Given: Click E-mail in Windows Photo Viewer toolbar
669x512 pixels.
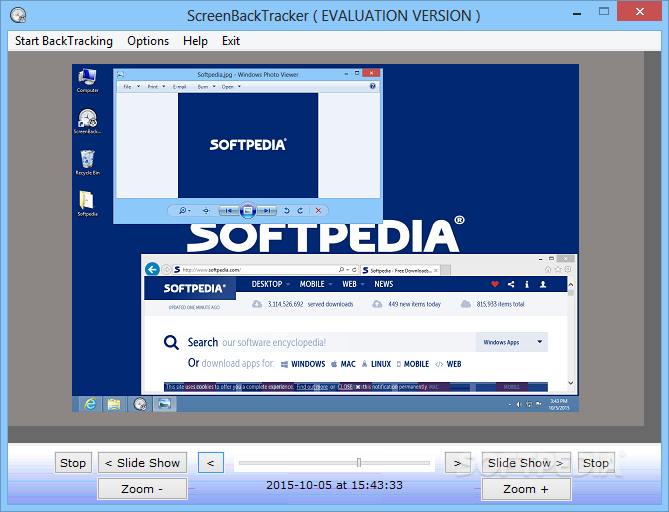Looking at the screenshot, I should [179, 87].
